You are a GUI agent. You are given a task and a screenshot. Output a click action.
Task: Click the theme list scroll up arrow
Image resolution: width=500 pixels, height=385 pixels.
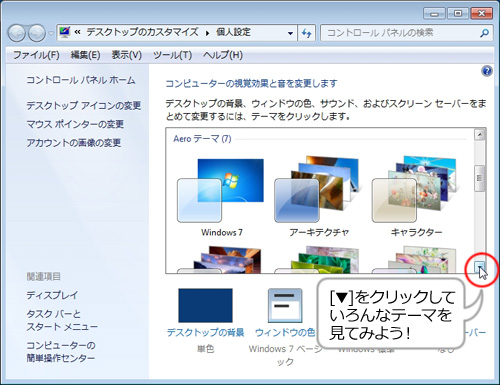point(480,135)
